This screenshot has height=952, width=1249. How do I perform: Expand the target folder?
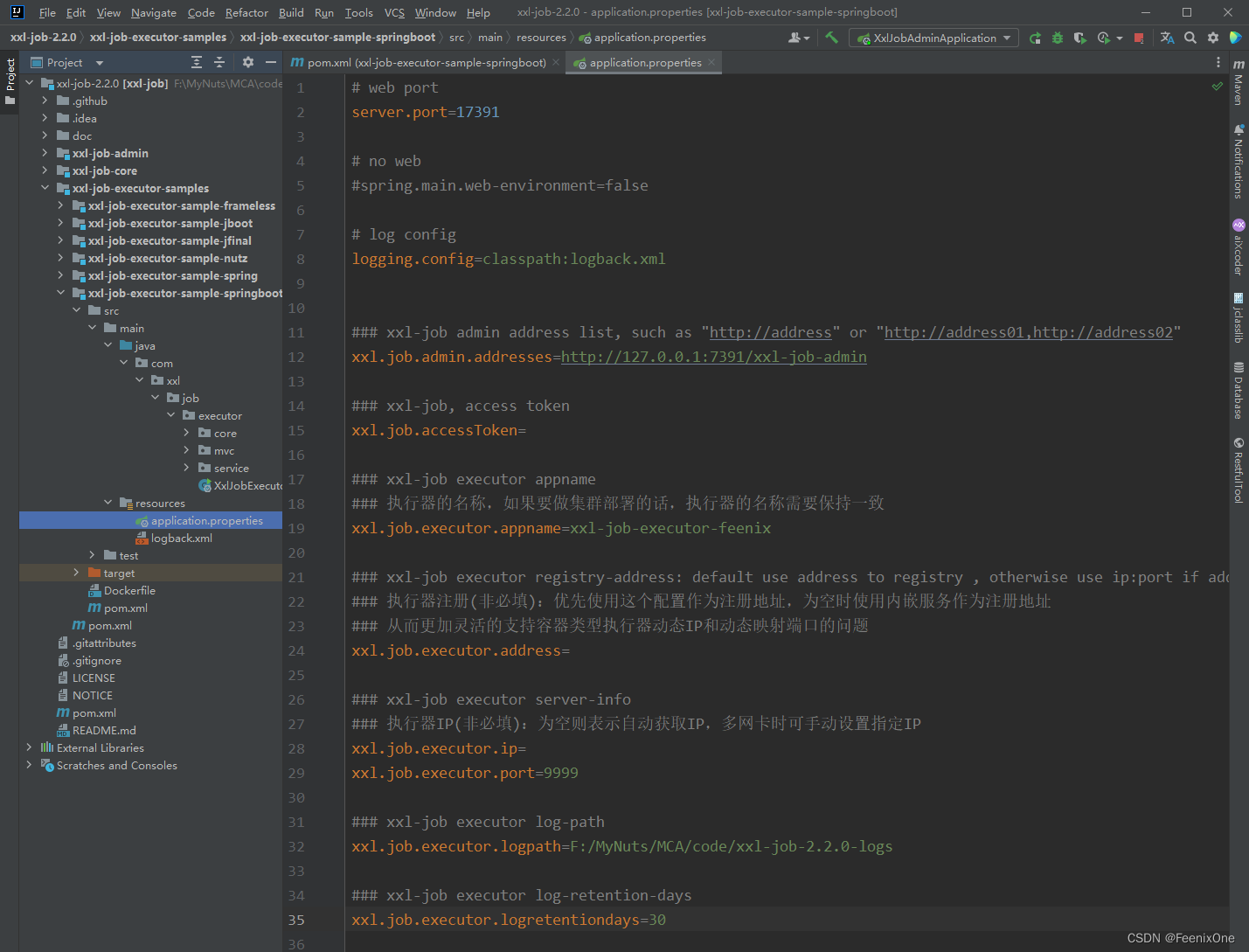coord(76,573)
